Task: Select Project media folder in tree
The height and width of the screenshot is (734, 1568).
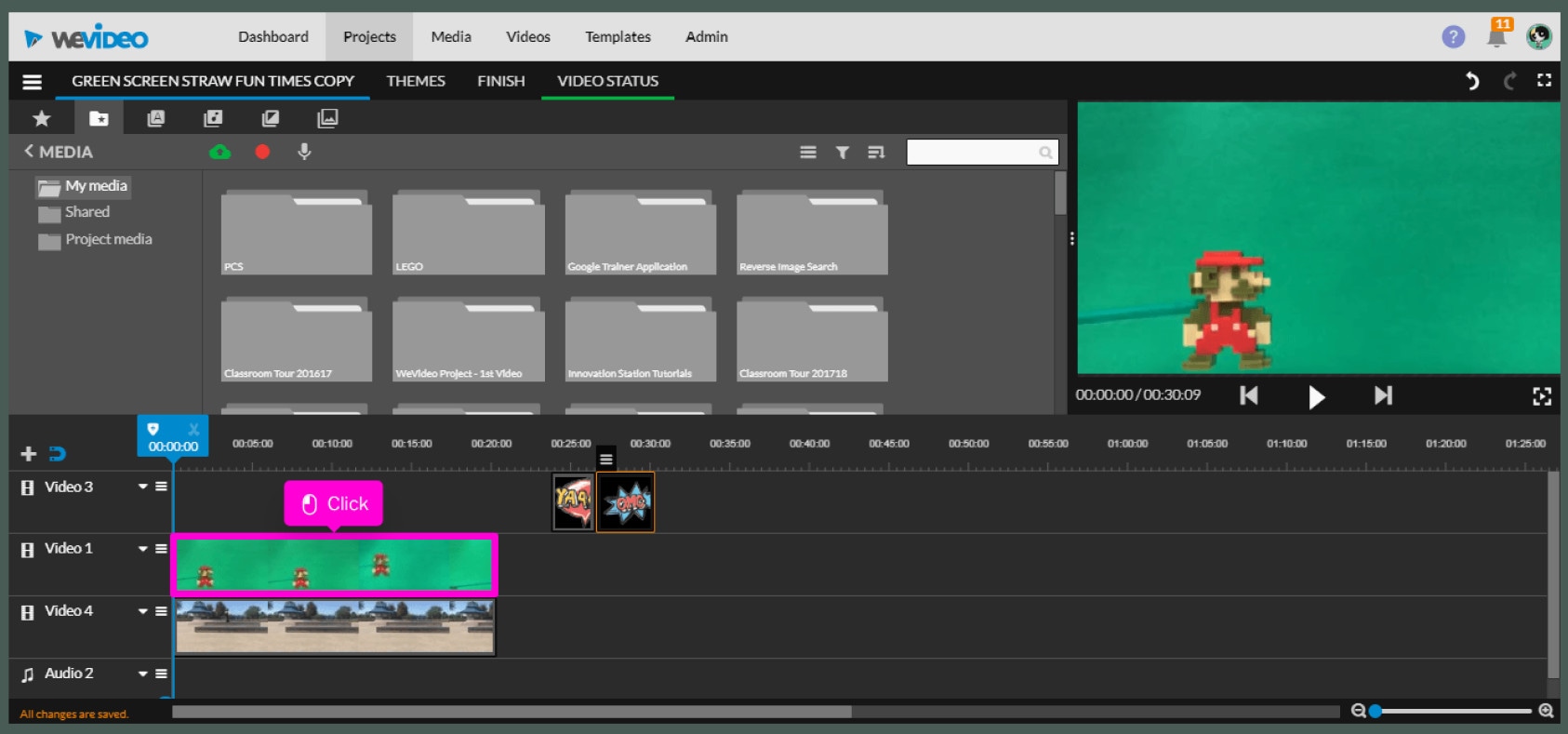Action: (x=96, y=239)
